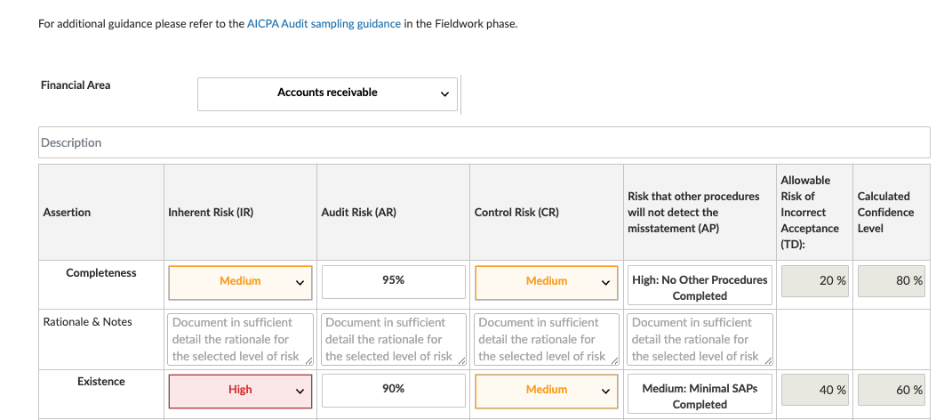Viewport: 936px width, 420px height.
Task: Click Existence Allowable Risk value 40 %
Action: point(815,390)
